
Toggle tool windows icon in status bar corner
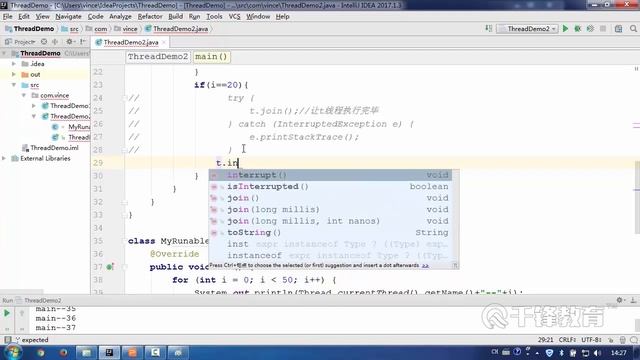(7, 340)
